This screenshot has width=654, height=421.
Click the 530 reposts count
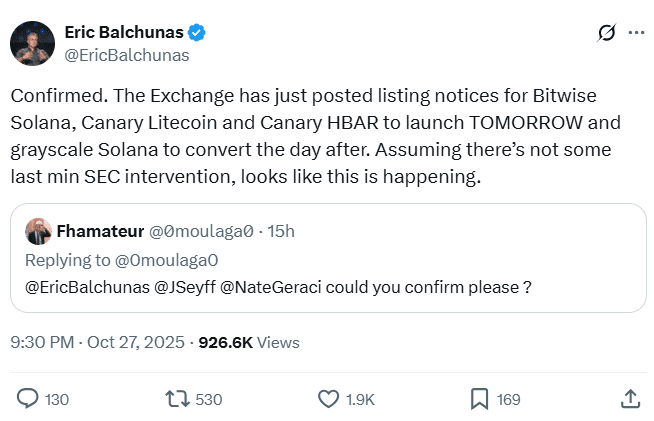[209, 400]
